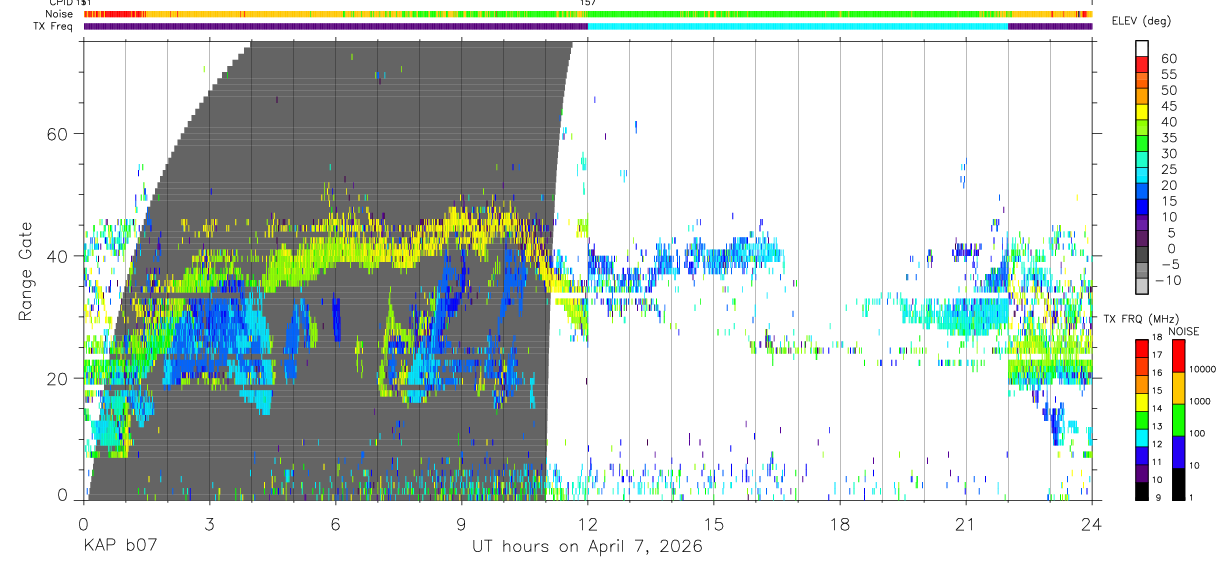Click the ELEV color bar value "55"
1228x567 pixels.
click(x=1167, y=75)
